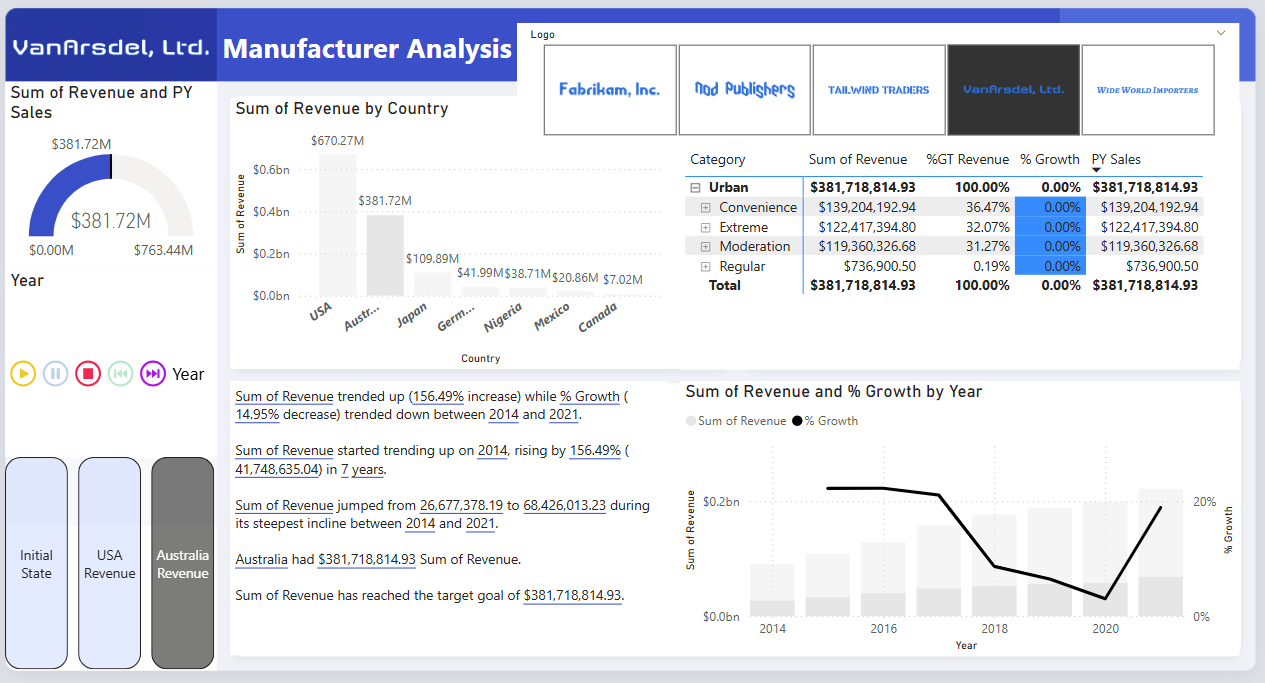Click the 7 years value in narrative
Viewport: 1265px width, 683px height.
(x=361, y=469)
